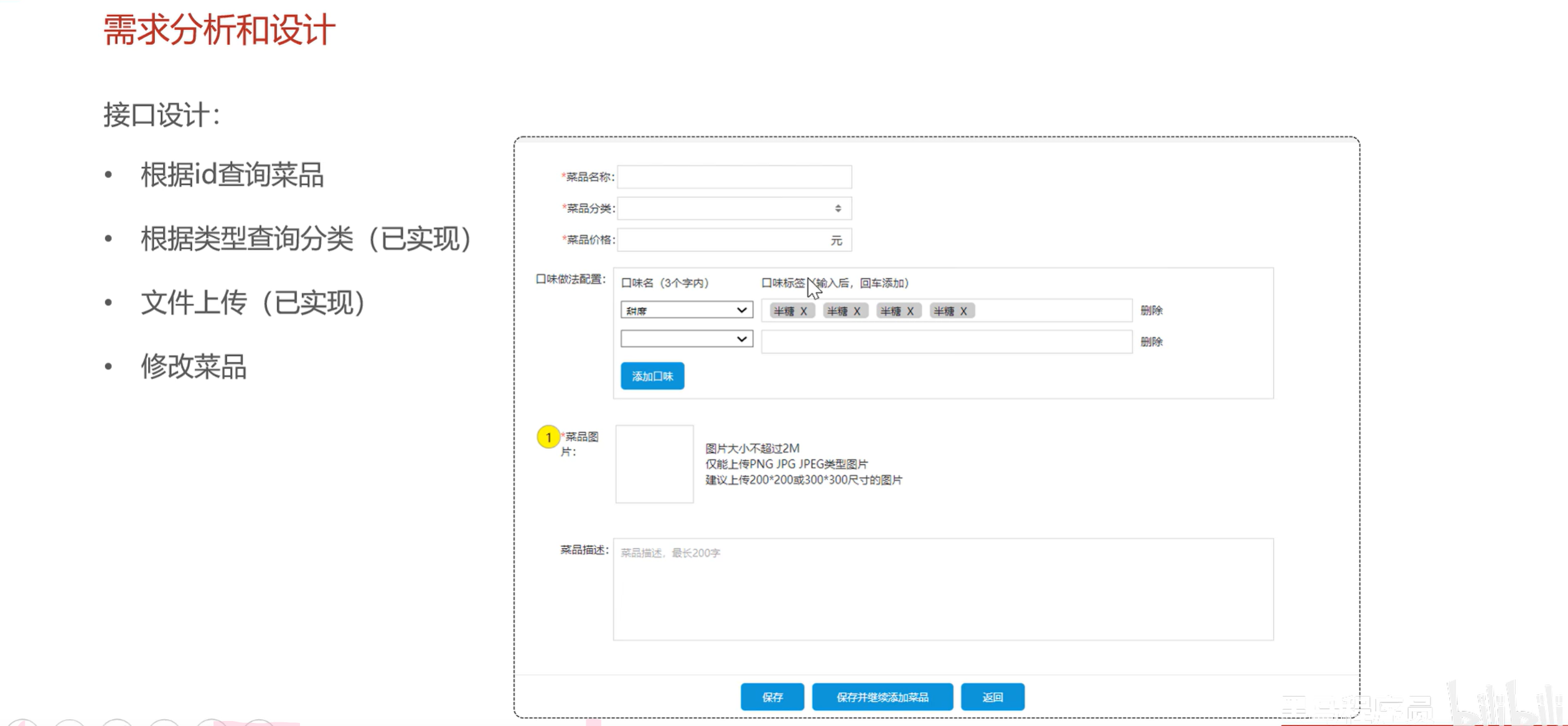Click the empty second flavor tag input
1568x726 pixels.
point(946,342)
